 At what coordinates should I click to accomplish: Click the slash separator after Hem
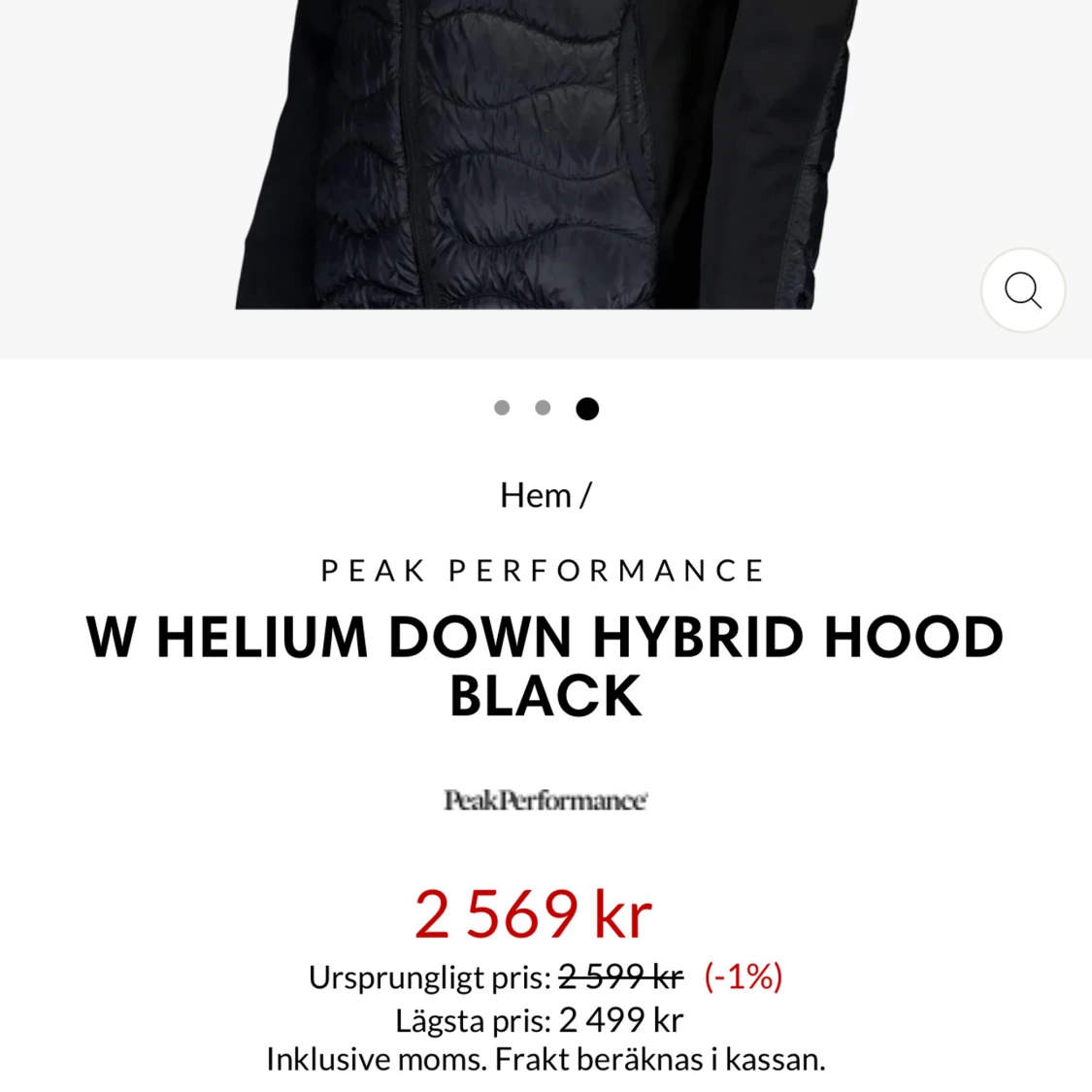tap(585, 495)
